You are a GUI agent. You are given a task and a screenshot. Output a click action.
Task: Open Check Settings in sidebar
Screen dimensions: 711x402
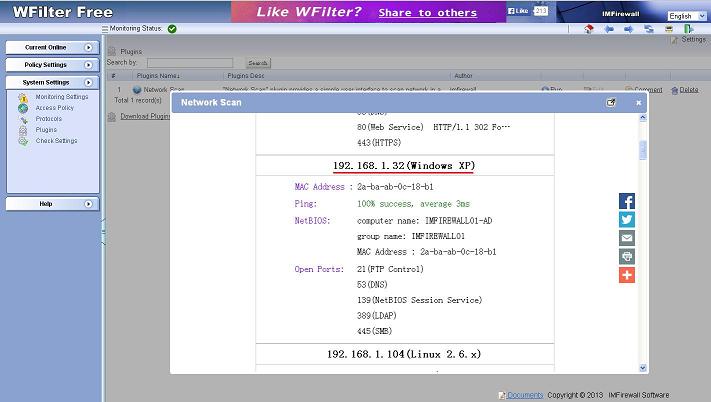click(56, 141)
